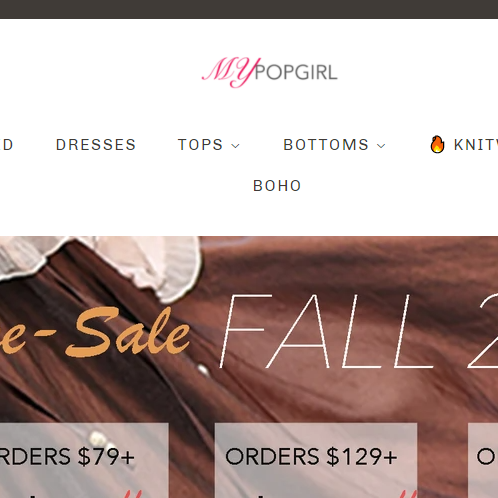Go to the BOHO category

tap(277, 186)
